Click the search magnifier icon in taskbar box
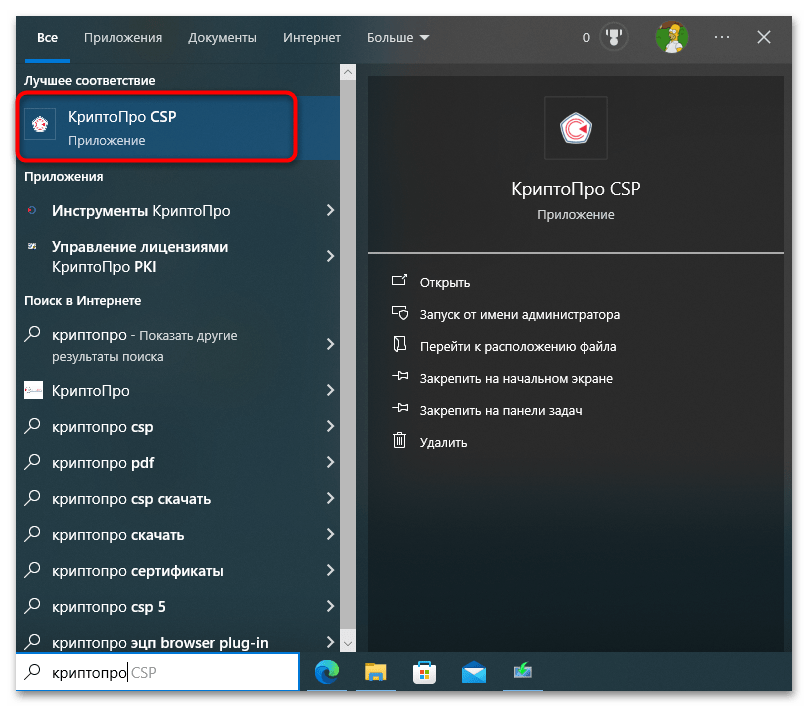Image resolution: width=808 pixels, height=707 pixels. (x=33, y=671)
